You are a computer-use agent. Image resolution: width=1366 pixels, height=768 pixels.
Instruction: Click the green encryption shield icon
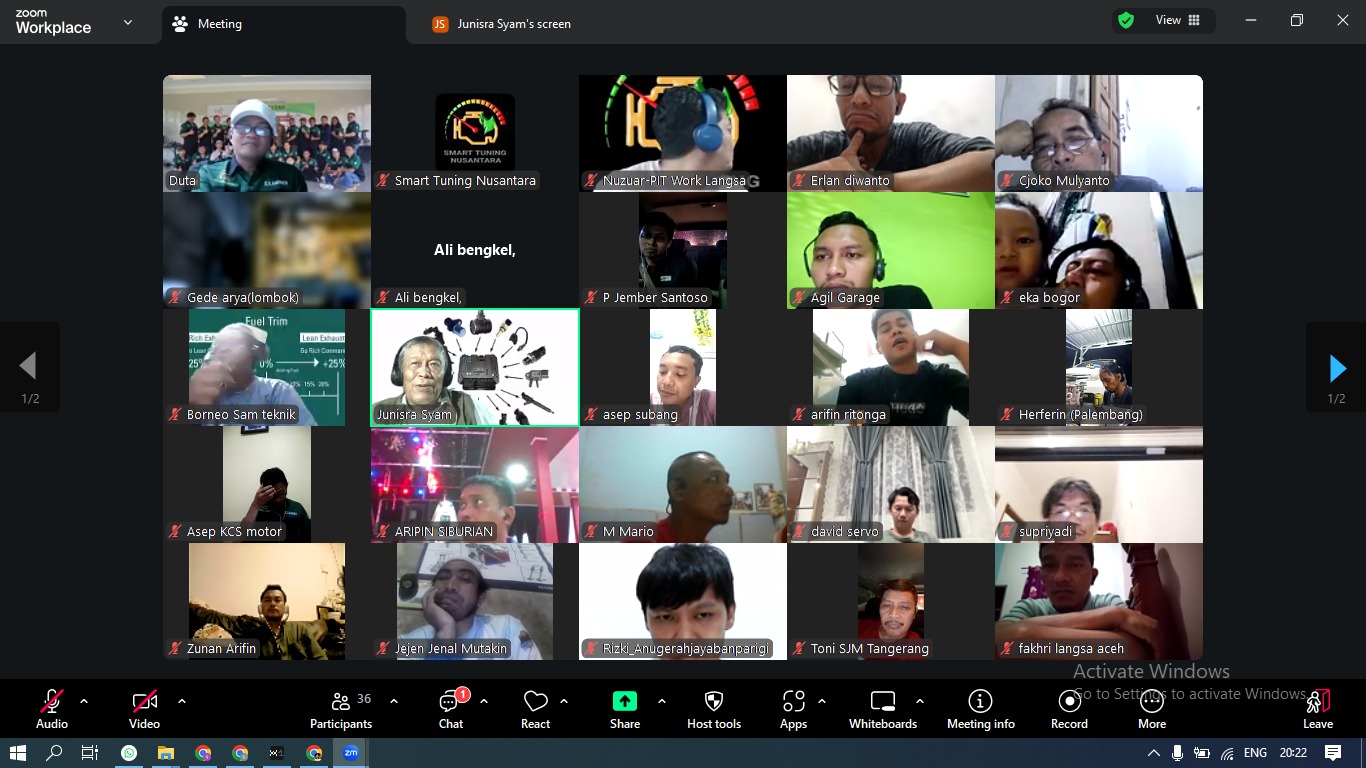pos(1126,21)
